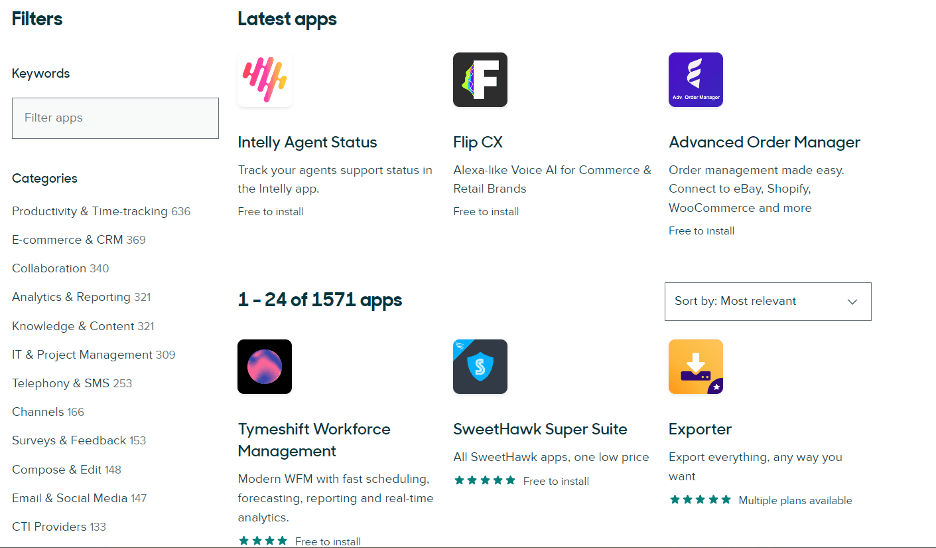Image resolution: width=936 pixels, height=548 pixels.
Task: Filter by Telephony & SMS category
Action: point(61,383)
